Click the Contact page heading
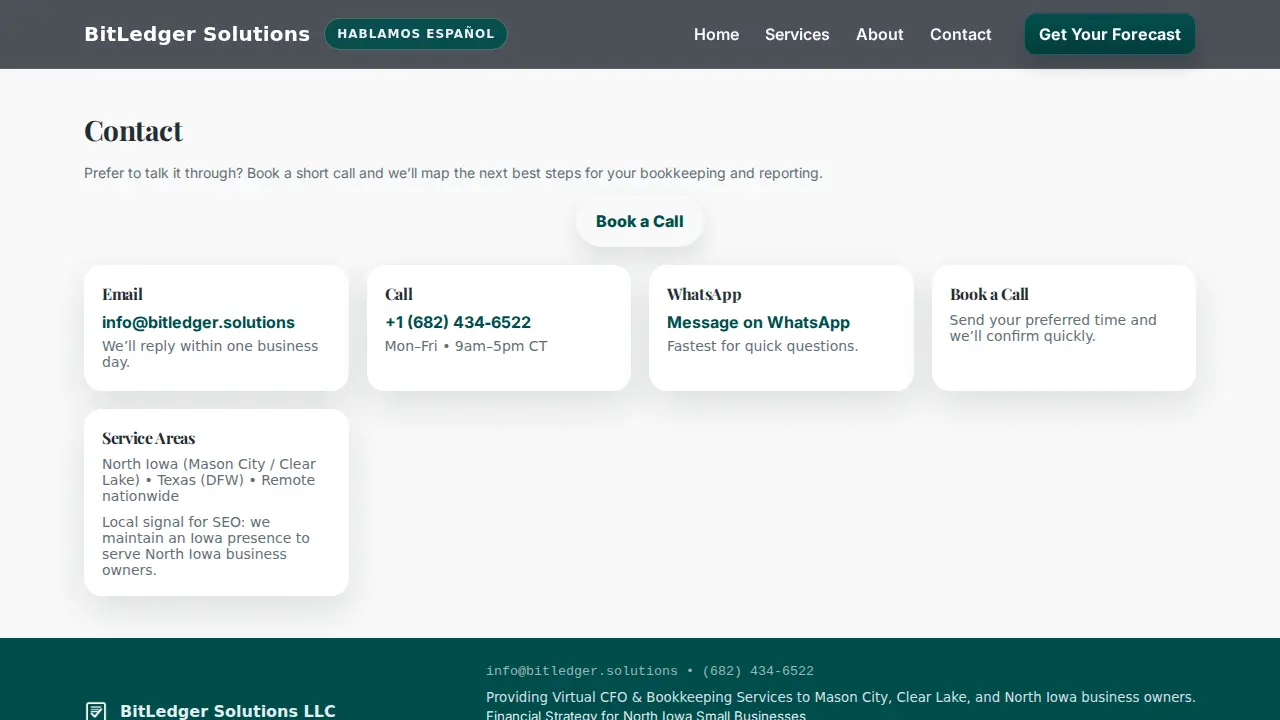1280x720 pixels. [x=133, y=131]
